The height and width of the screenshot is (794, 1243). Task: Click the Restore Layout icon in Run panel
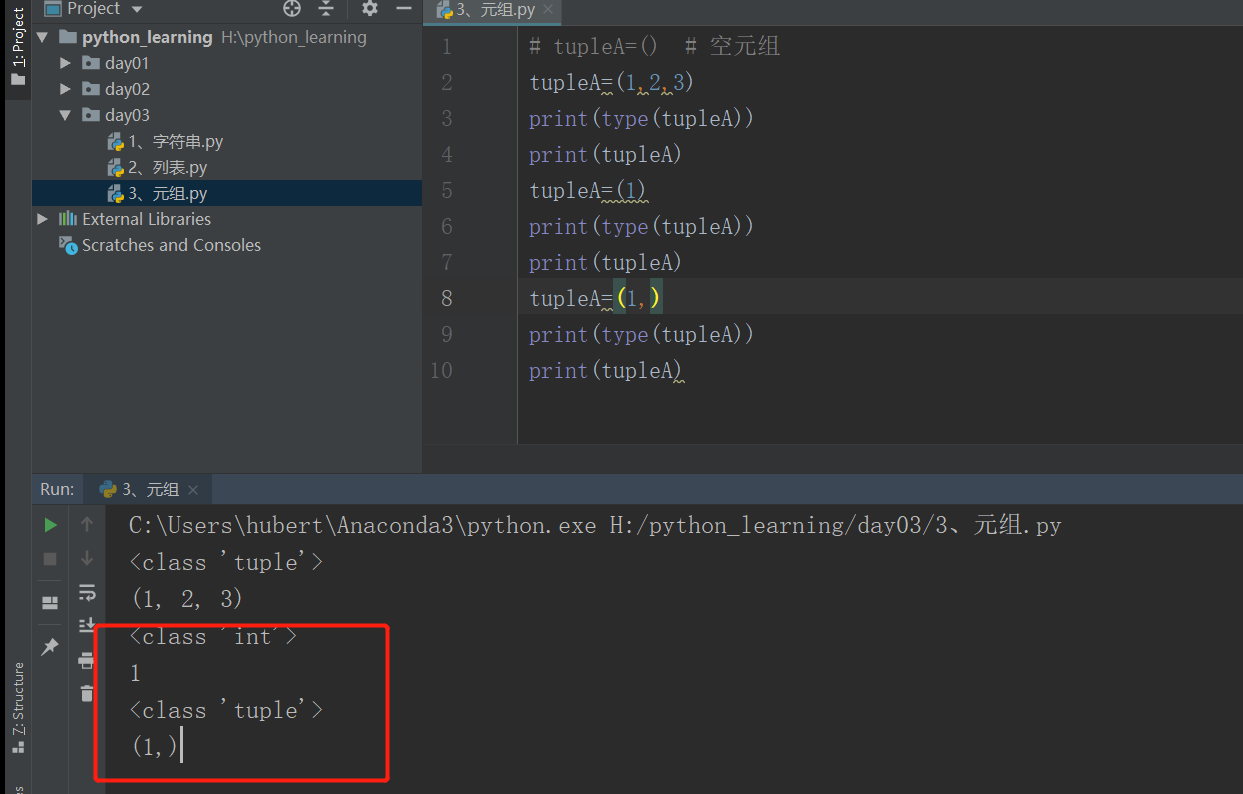(x=50, y=603)
